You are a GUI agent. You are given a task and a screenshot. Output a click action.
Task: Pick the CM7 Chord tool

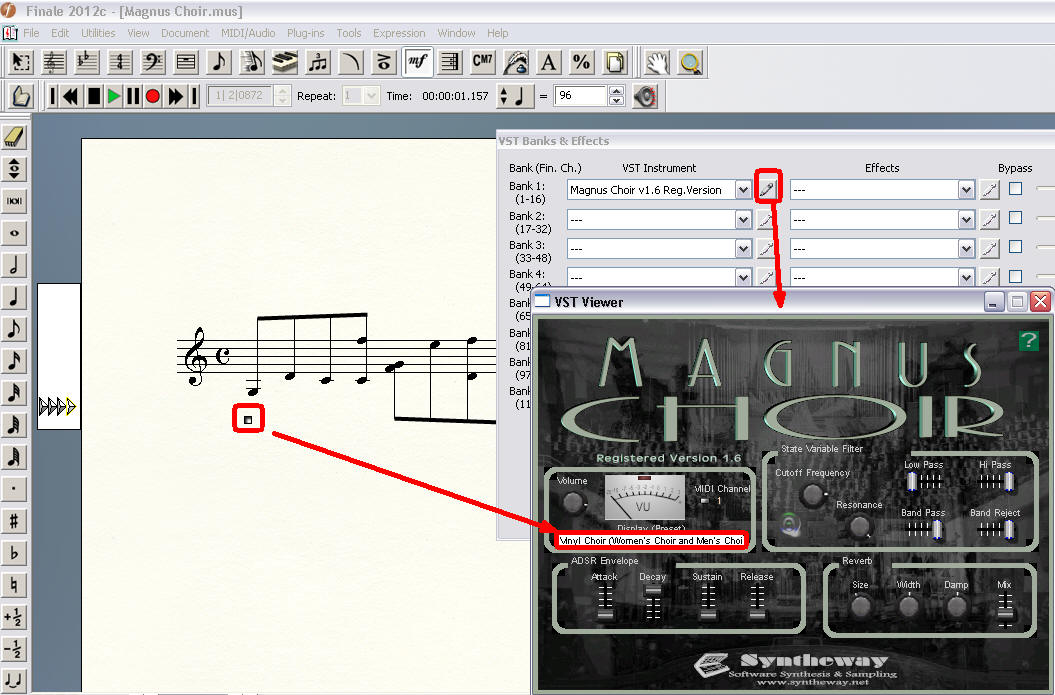tap(483, 63)
